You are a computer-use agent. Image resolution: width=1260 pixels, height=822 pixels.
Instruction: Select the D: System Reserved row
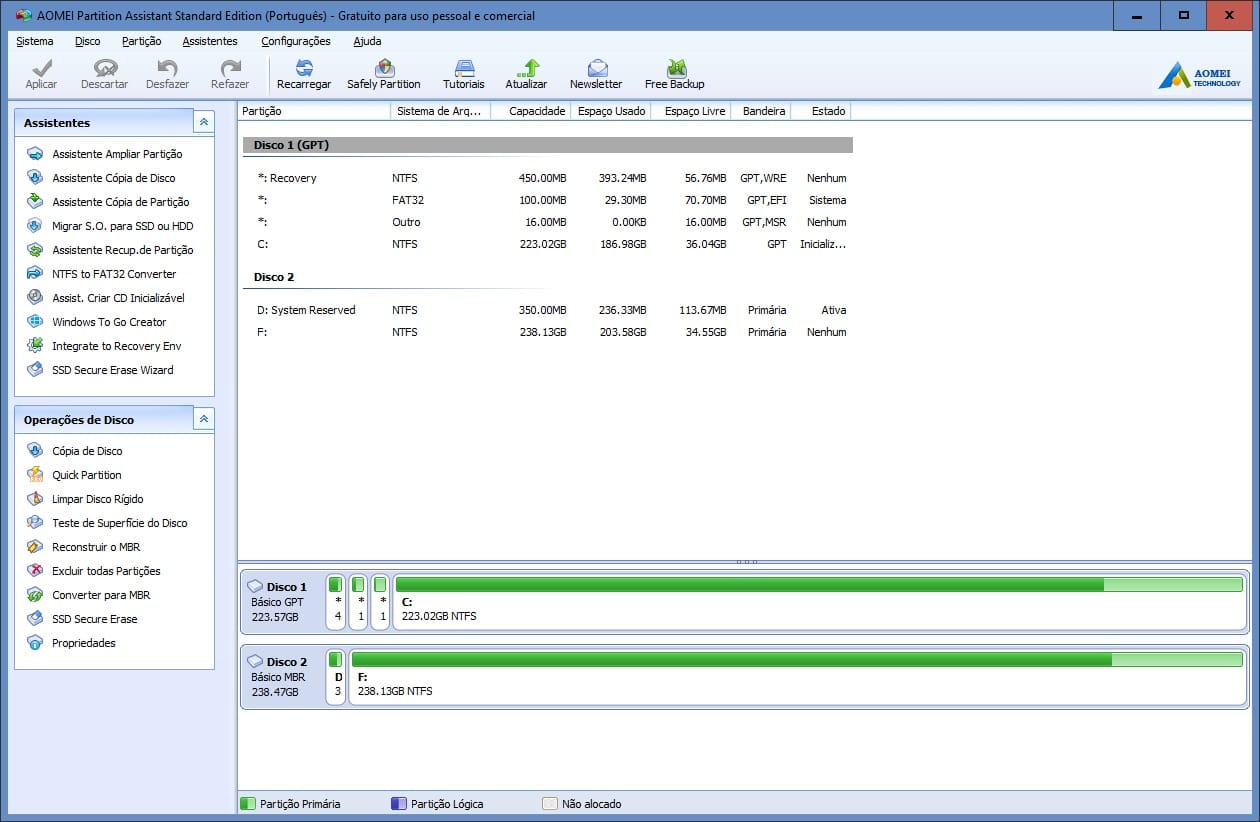(x=547, y=310)
